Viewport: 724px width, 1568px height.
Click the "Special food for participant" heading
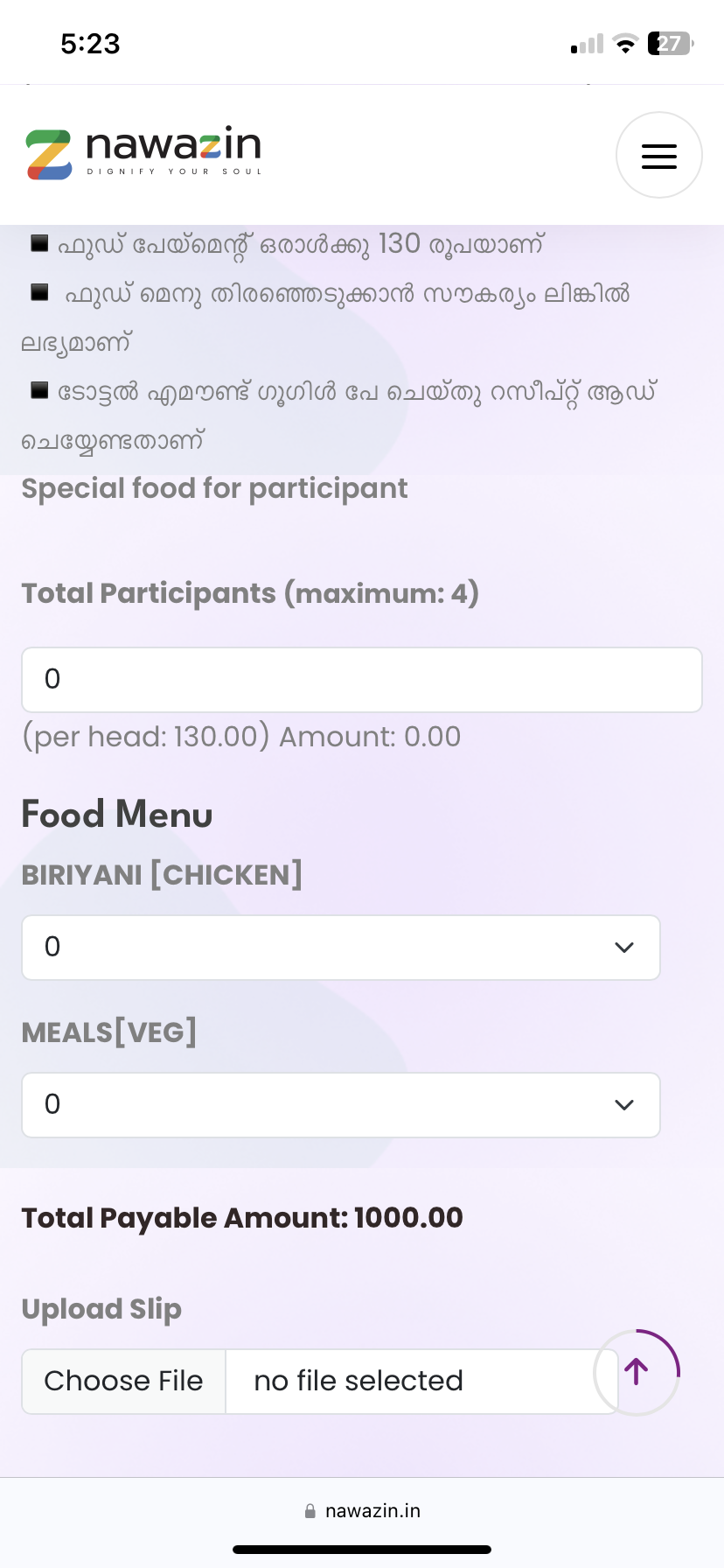tap(214, 488)
